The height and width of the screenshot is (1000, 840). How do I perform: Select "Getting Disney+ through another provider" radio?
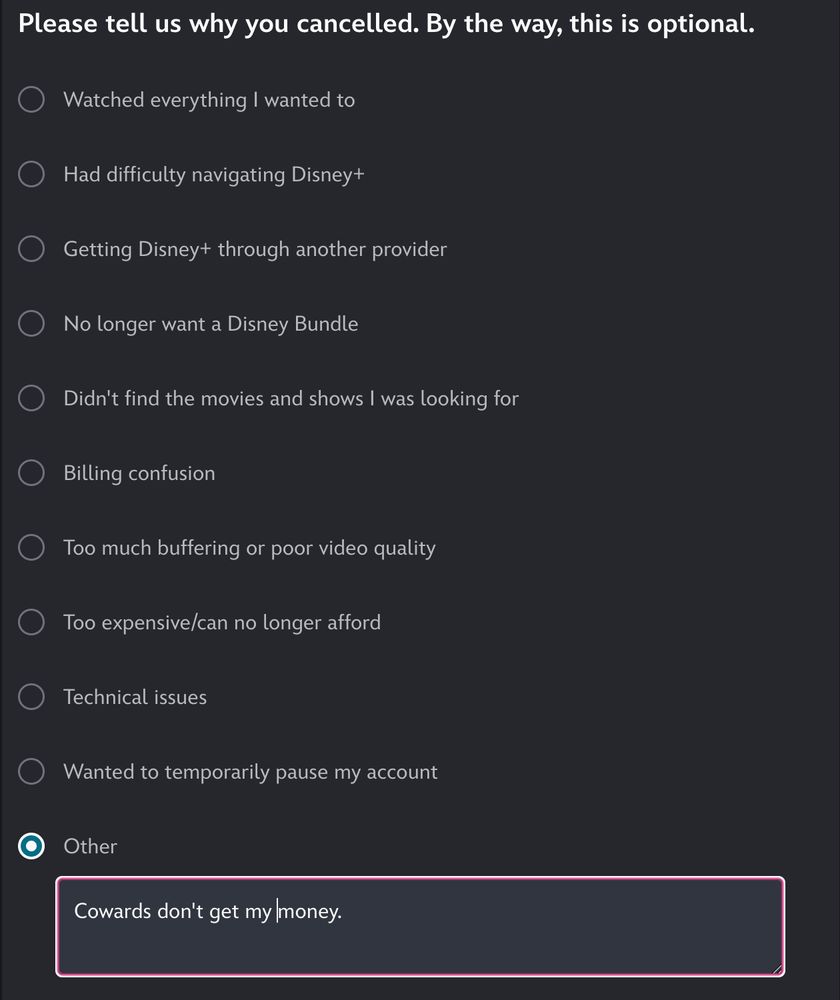pyautogui.click(x=31, y=249)
